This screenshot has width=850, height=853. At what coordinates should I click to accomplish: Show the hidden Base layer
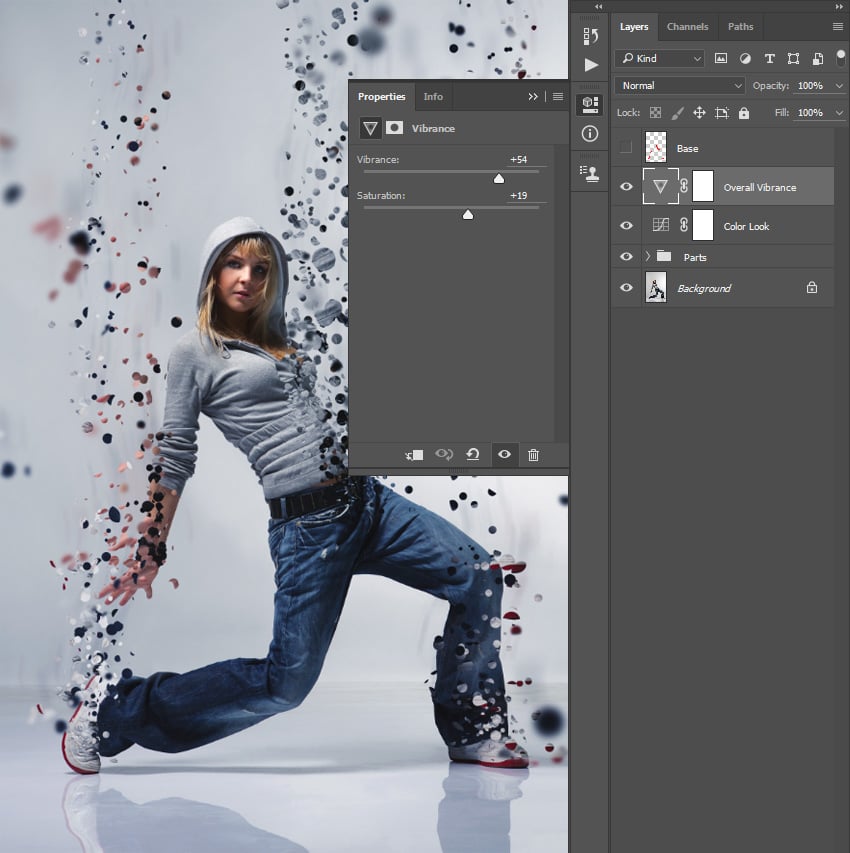click(x=626, y=148)
